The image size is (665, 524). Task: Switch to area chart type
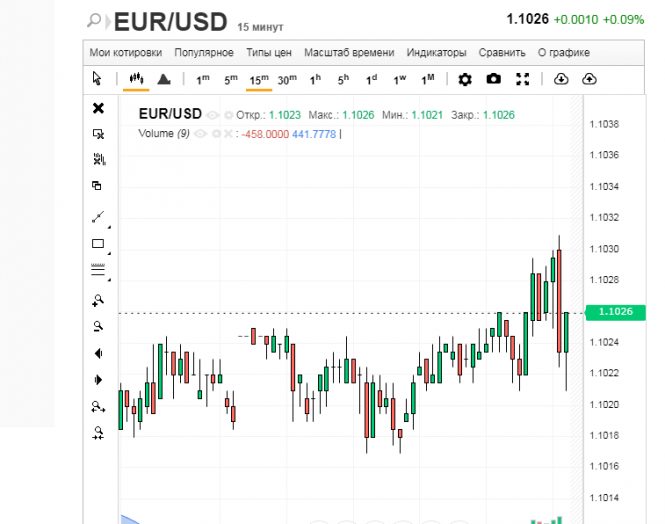pyautogui.click(x=164, y=79)
